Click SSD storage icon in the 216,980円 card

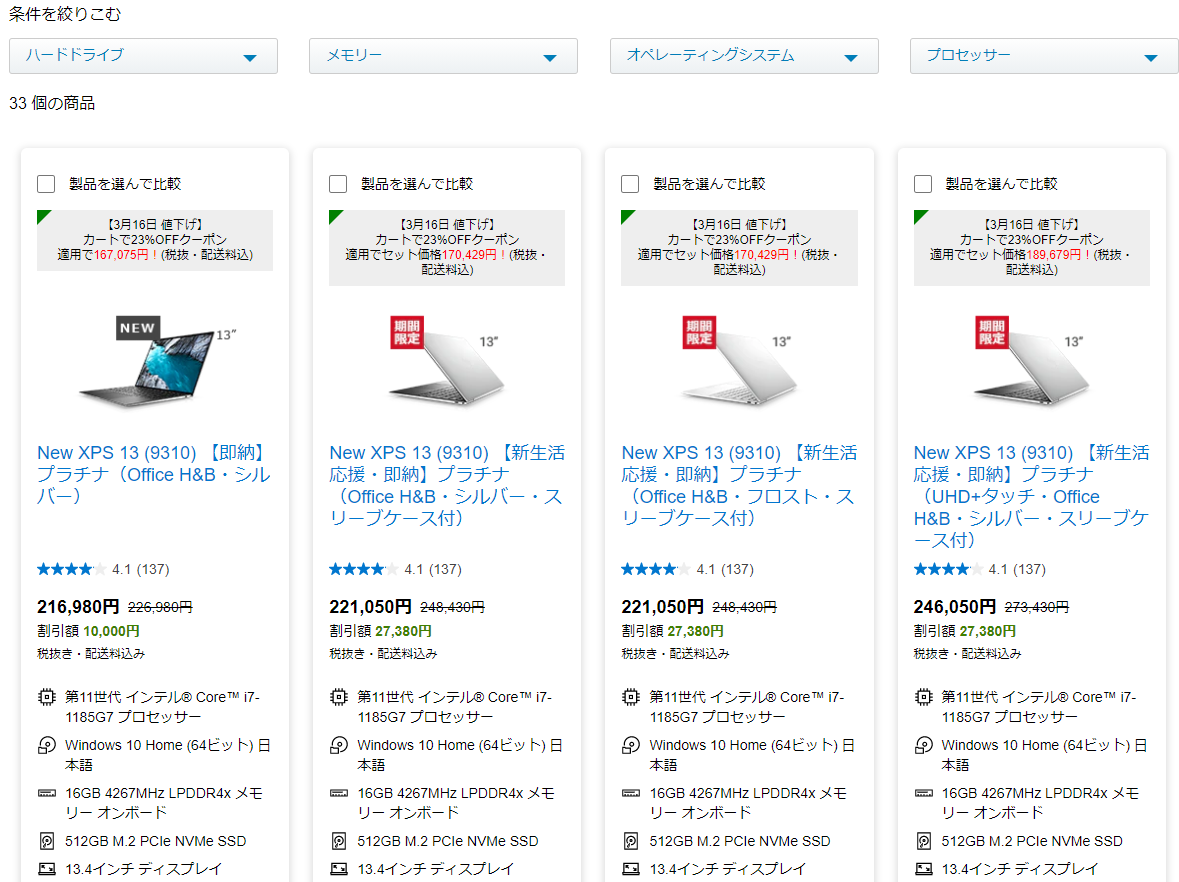47,841
